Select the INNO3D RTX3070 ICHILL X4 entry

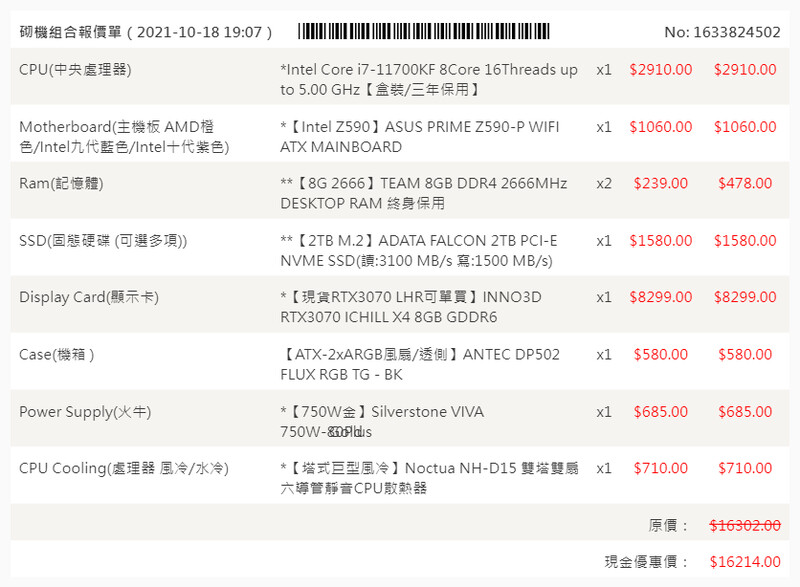pos(412,307)
